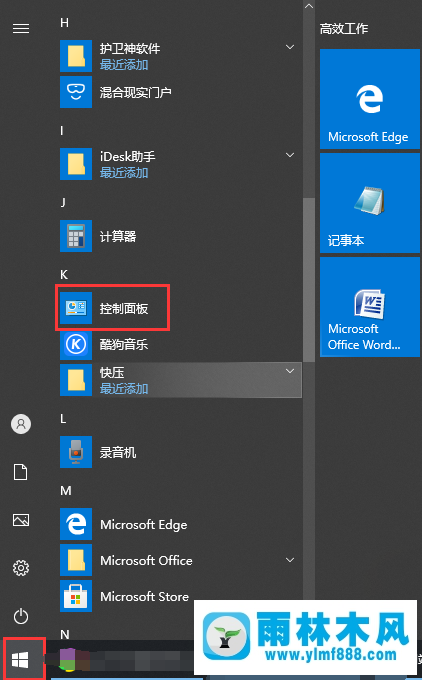Click the Windows Start button

[20, 660]
